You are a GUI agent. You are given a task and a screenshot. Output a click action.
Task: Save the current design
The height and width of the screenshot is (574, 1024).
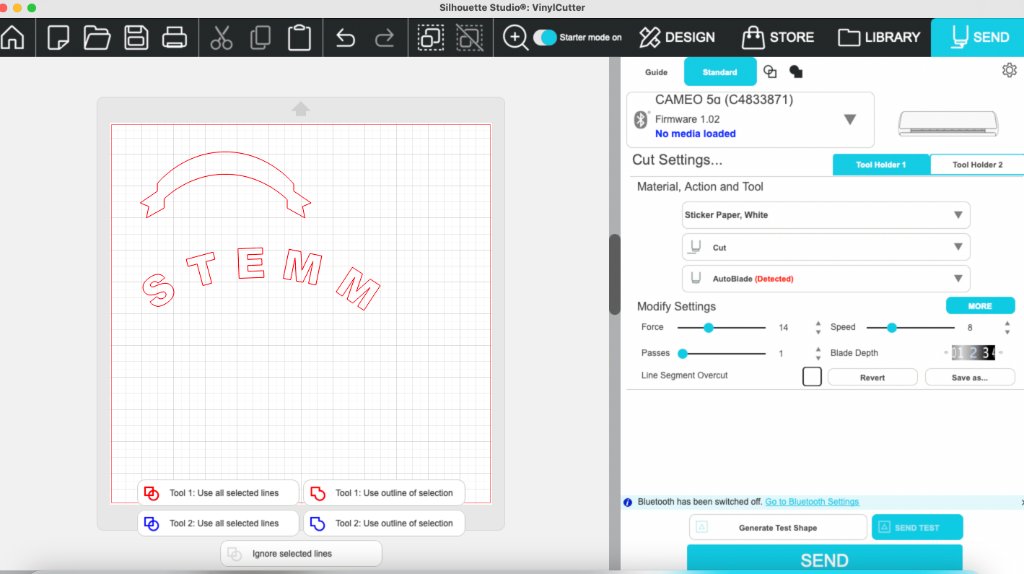point(136,37)
